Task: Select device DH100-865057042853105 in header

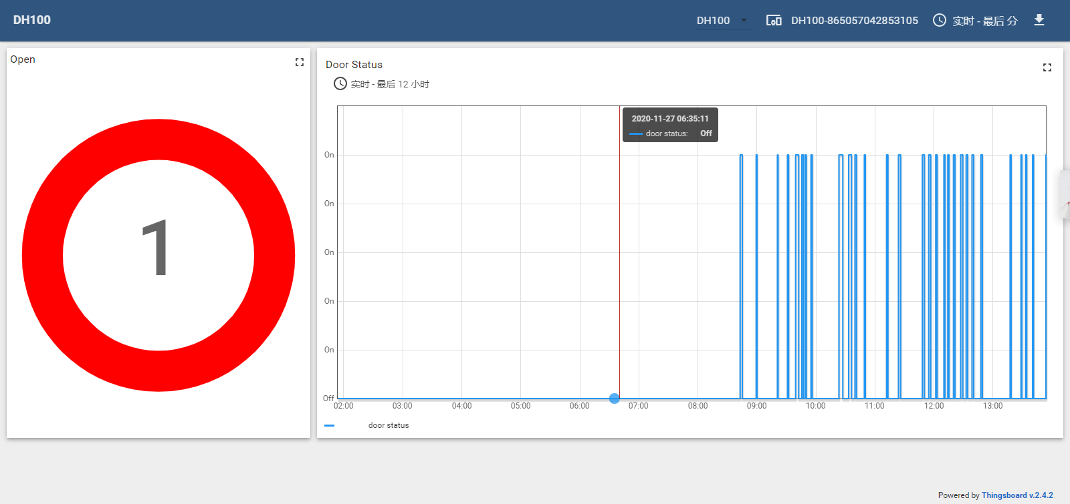Action: pyautogui.click(x=854, y=20)
